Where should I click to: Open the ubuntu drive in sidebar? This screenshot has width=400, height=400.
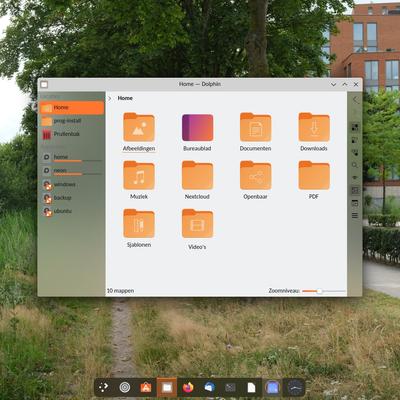[72, 211]
